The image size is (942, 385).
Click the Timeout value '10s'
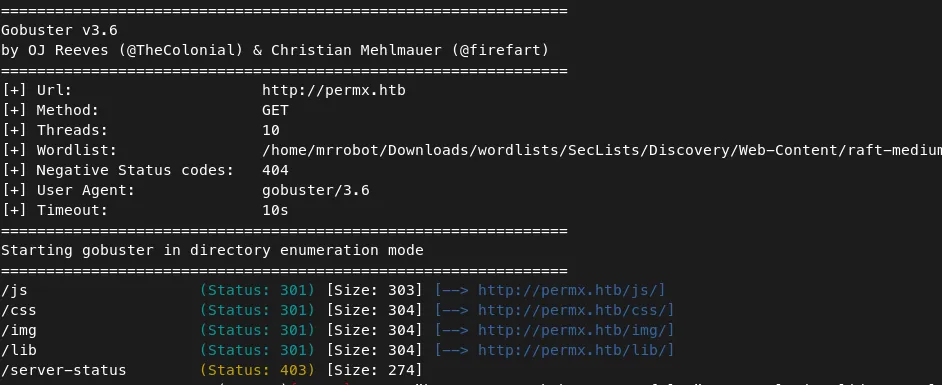(x=275, y=210)
